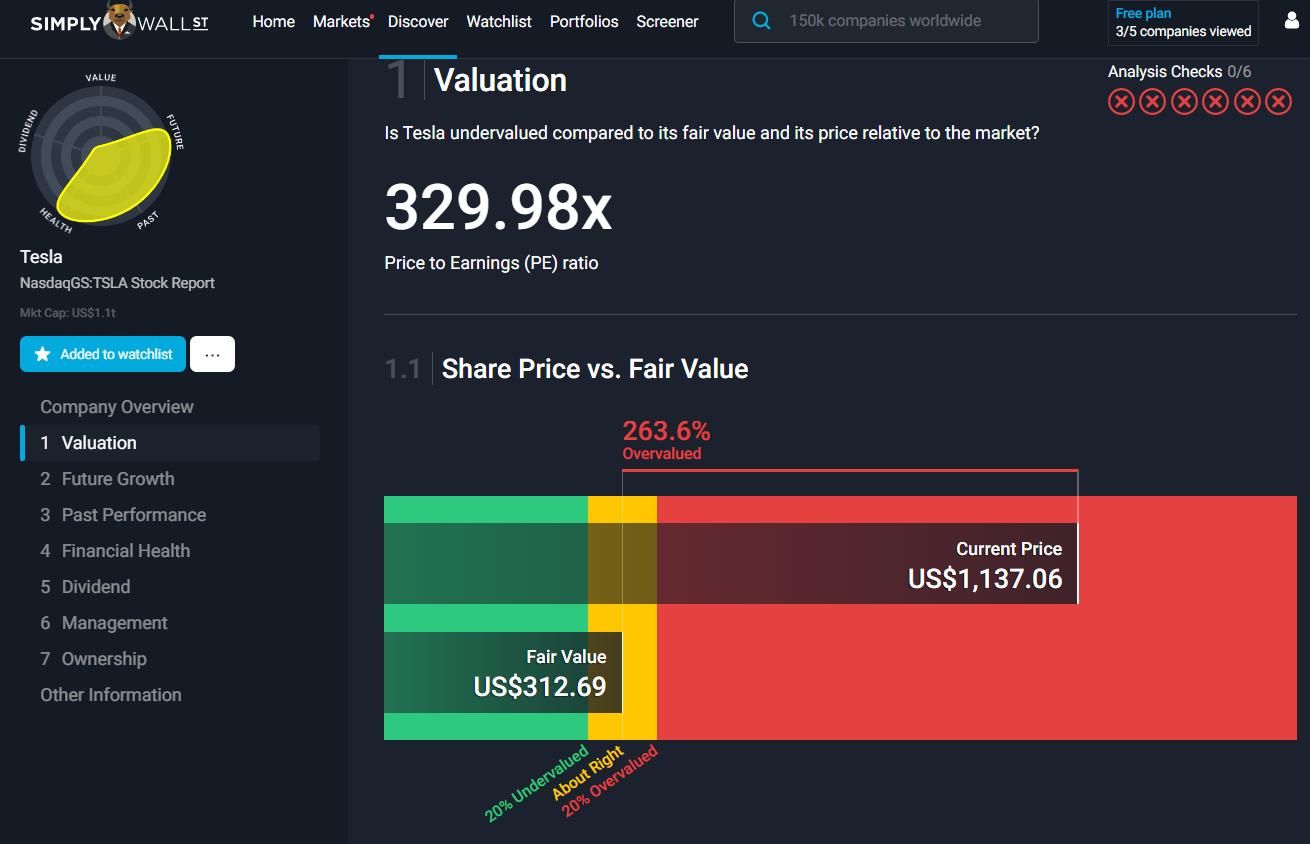Click the FUTURE label on the snowflake
Screen dimensions: 1310x844
[175, 132]
